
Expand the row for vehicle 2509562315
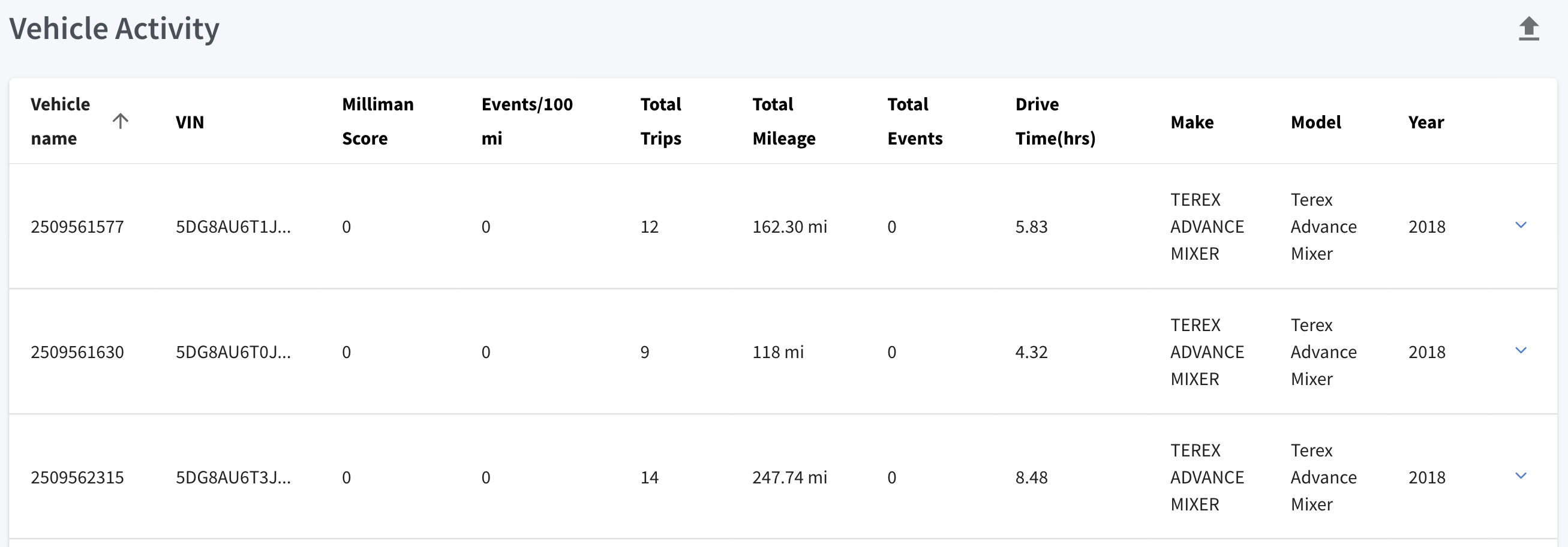pyautogui.click(x=1521, y=476)
